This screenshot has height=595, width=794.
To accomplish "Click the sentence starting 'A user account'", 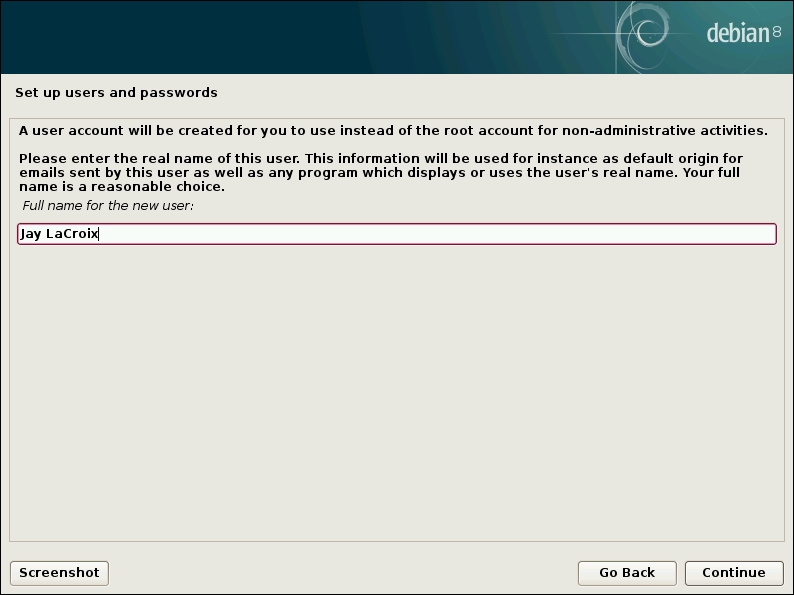I will coord(393,131).
